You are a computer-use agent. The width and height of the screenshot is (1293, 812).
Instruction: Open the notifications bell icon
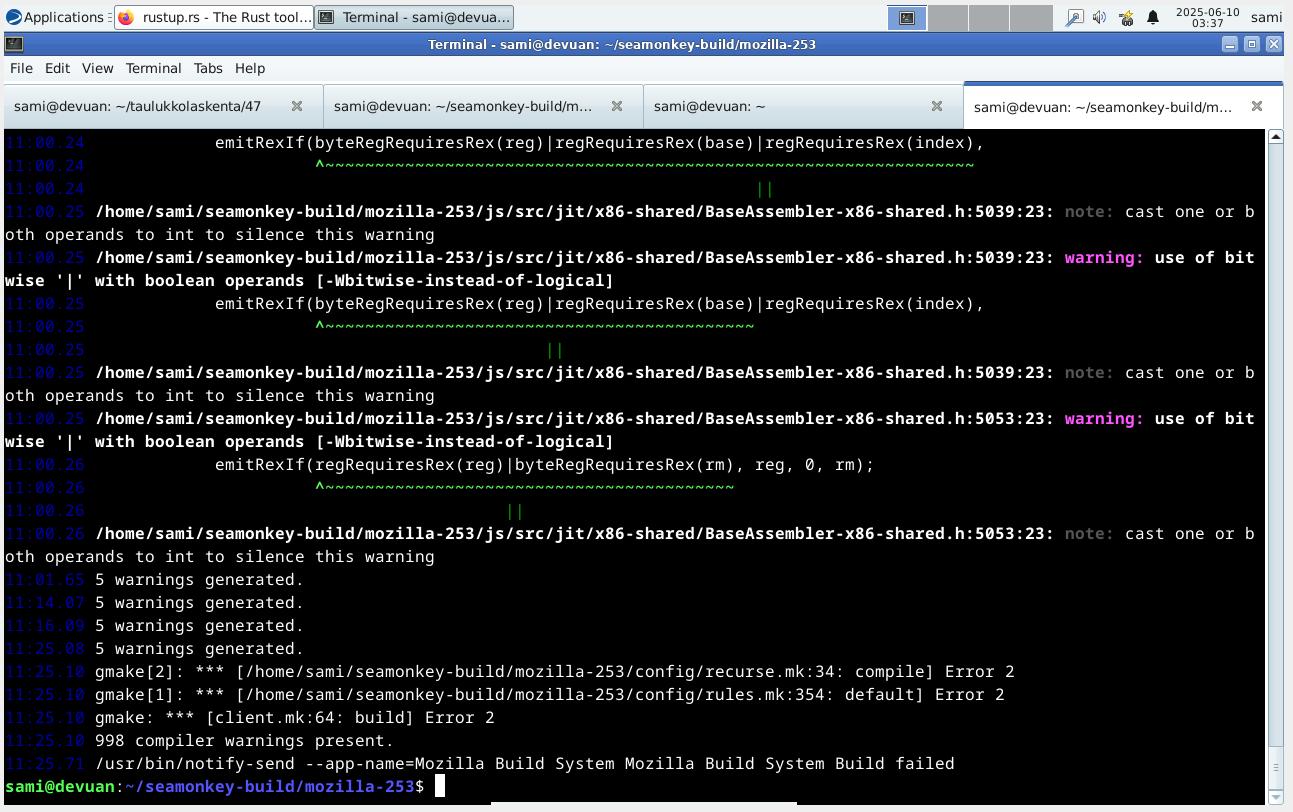click(x=1152, y=17)
